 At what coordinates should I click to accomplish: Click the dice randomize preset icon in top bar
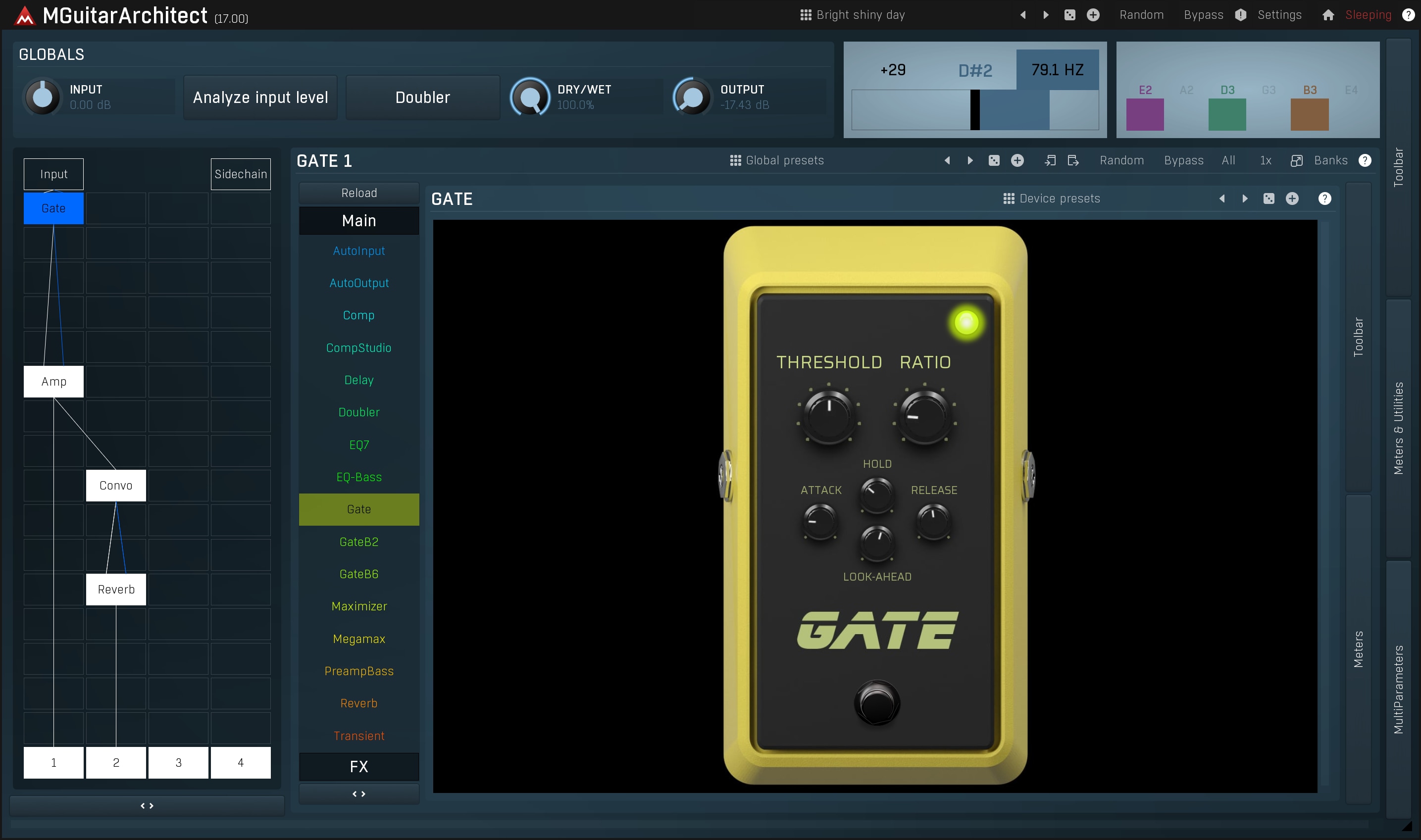coord(1069,15)
